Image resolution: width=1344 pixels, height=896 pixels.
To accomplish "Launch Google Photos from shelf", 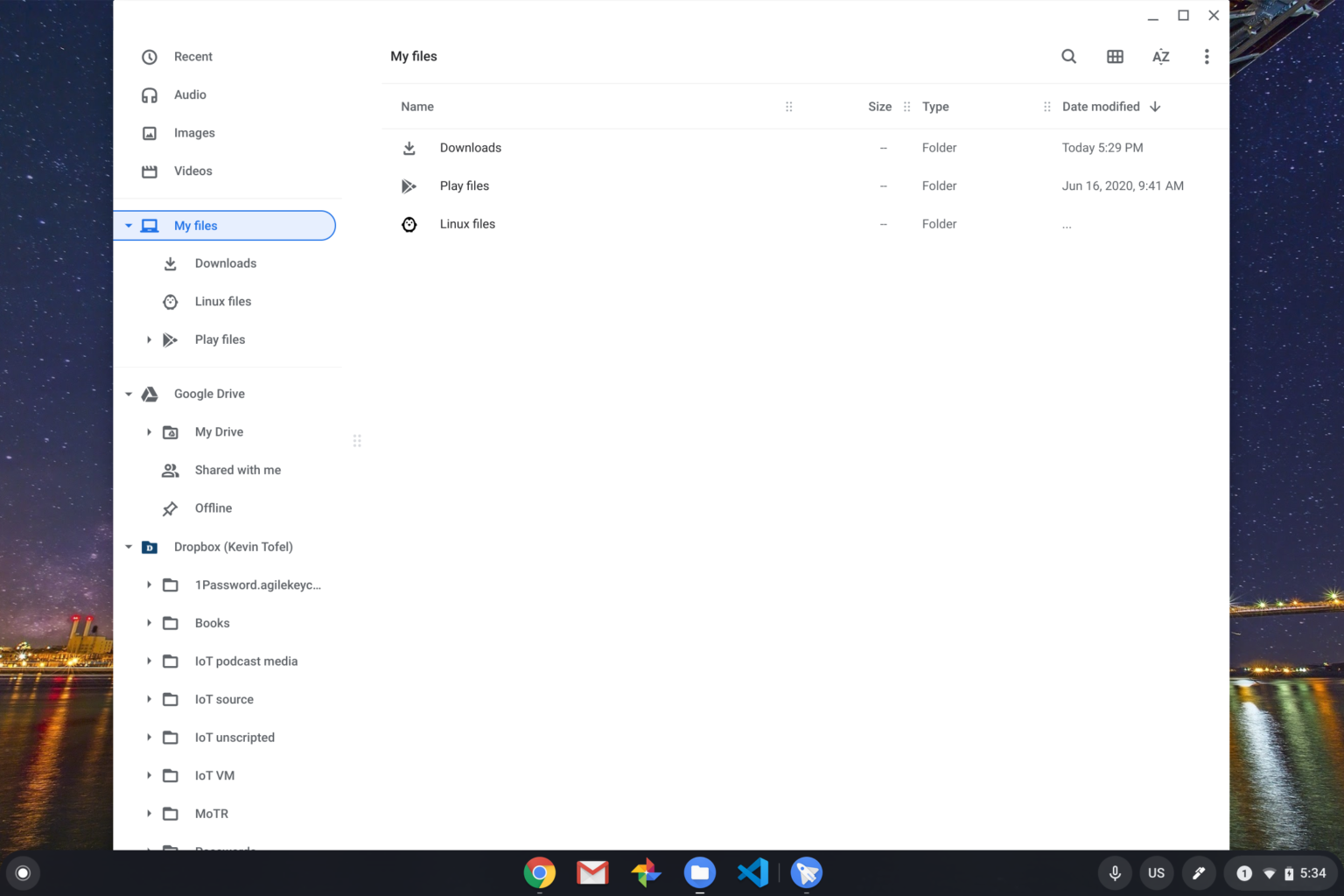I will coord(647,872).
